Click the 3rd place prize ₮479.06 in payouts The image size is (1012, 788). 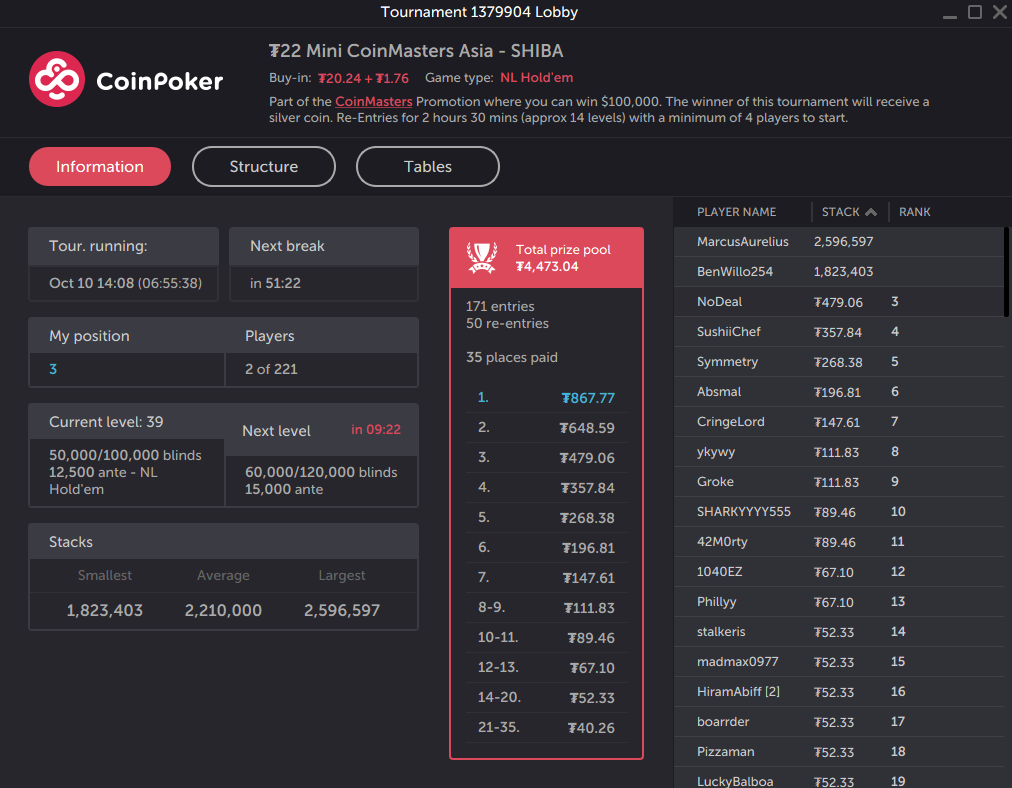point(586,458)
